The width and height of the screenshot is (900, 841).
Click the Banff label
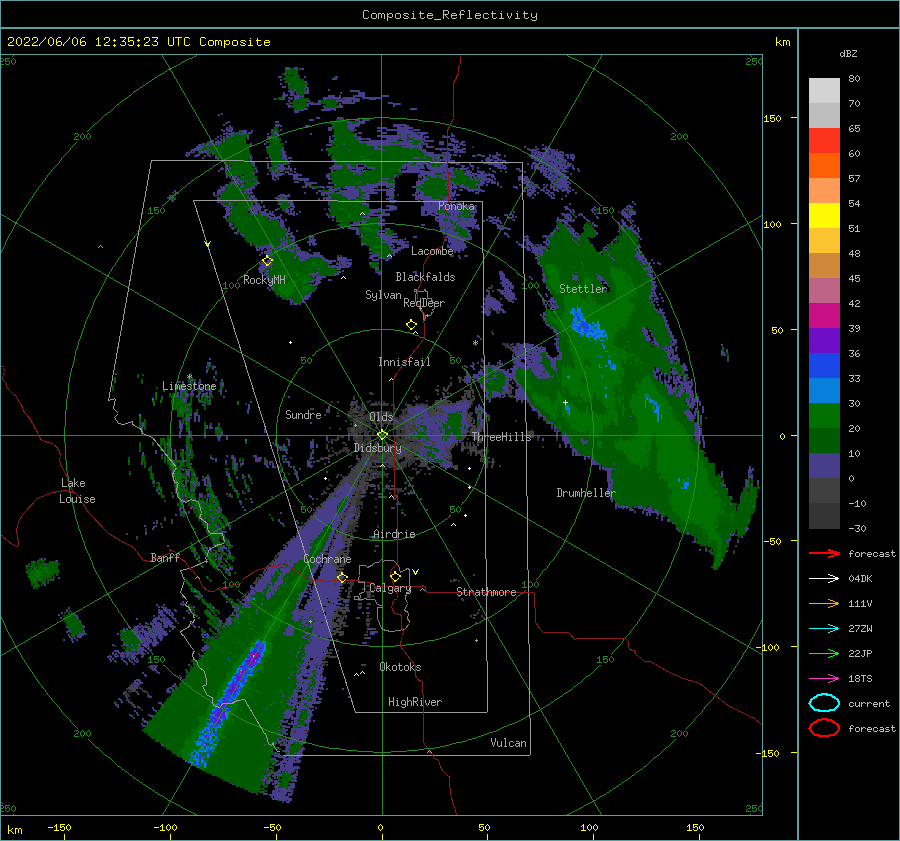tap(165, 558)
